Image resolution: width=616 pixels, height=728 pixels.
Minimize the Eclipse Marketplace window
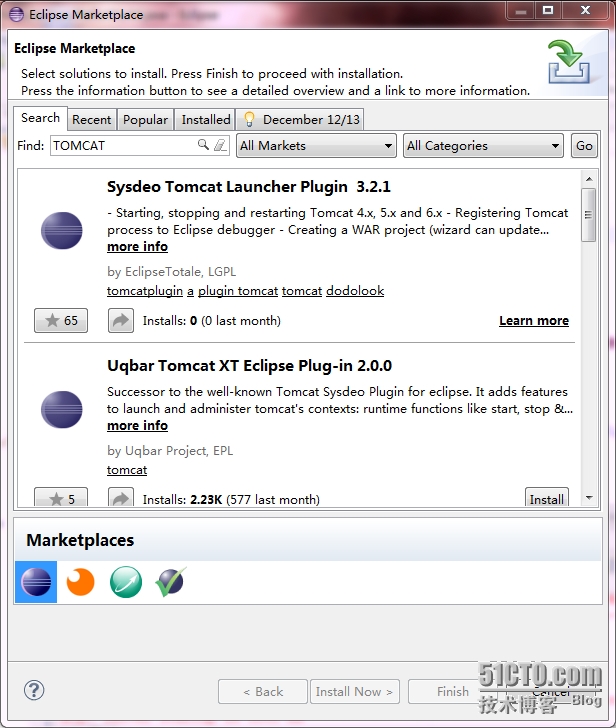coord(521,10)
